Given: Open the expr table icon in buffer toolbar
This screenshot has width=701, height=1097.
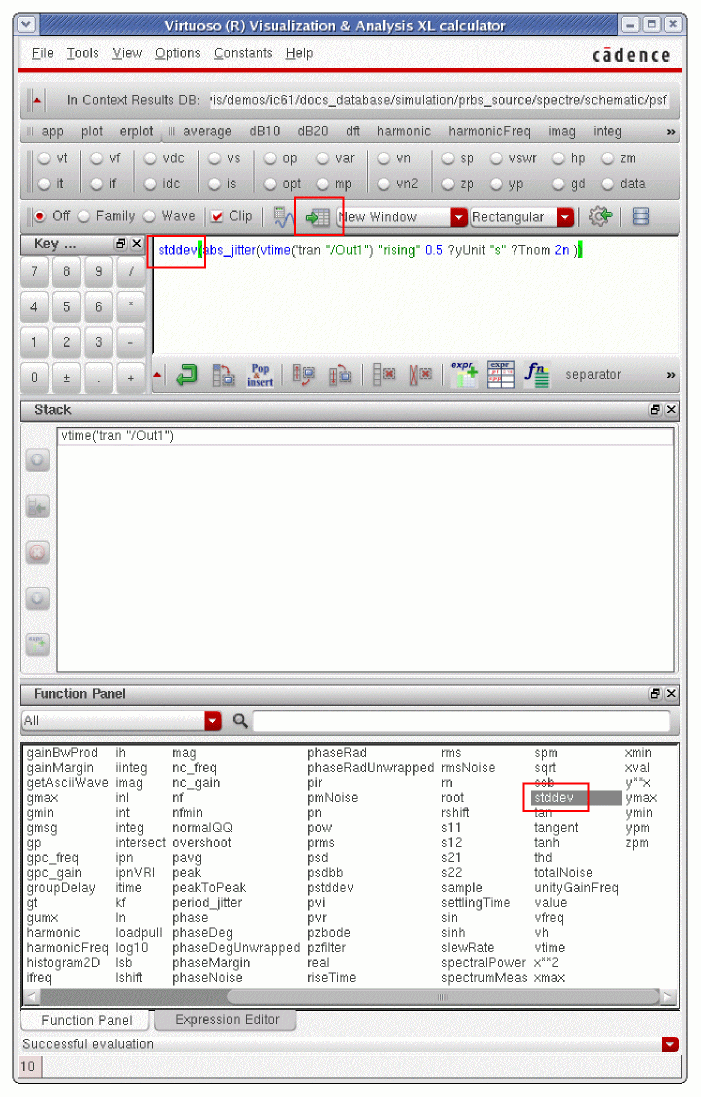Looking at the screenshot, I should pos(500,374).
